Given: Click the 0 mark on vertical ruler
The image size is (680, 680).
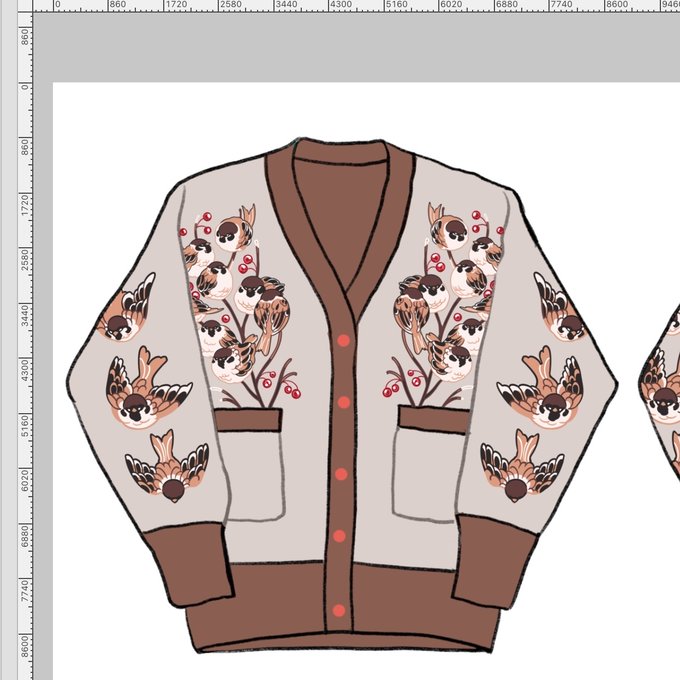Looking at the screenshot, I should [25, 87].
